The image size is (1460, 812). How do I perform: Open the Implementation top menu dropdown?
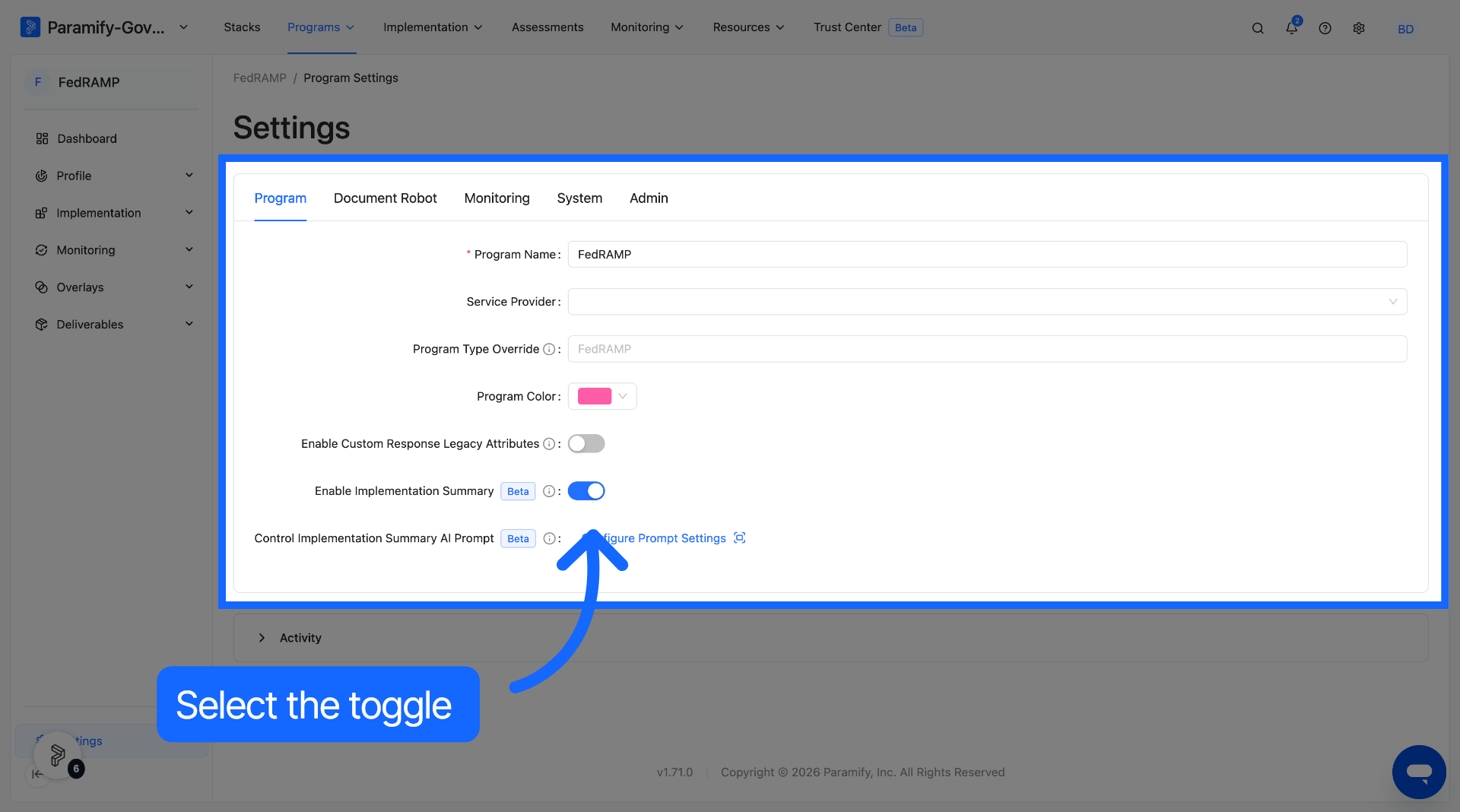point(433,27)
